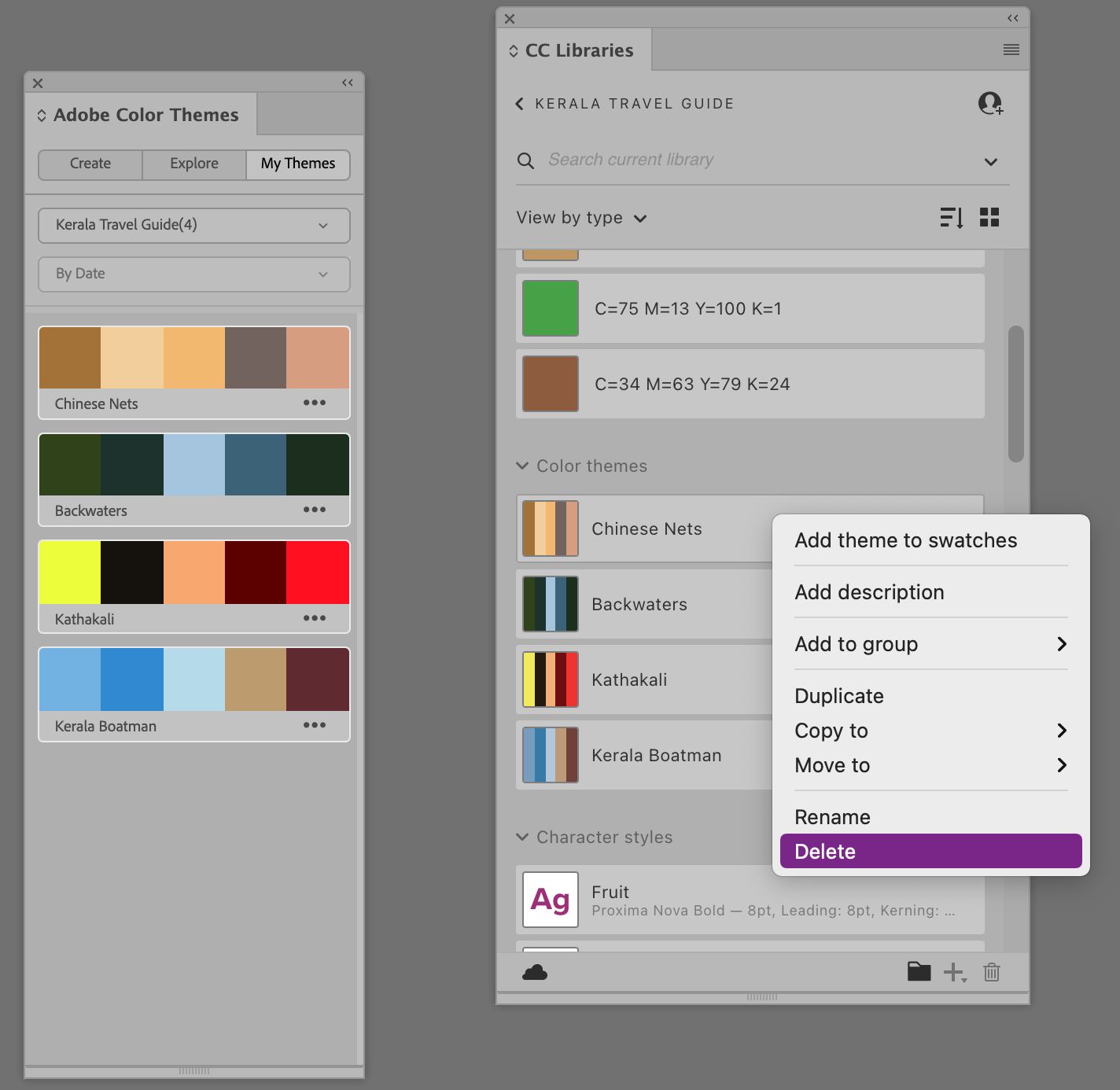Click the add element plus icon
This screenshot has height=1090, width=1120.
point(955,973)
